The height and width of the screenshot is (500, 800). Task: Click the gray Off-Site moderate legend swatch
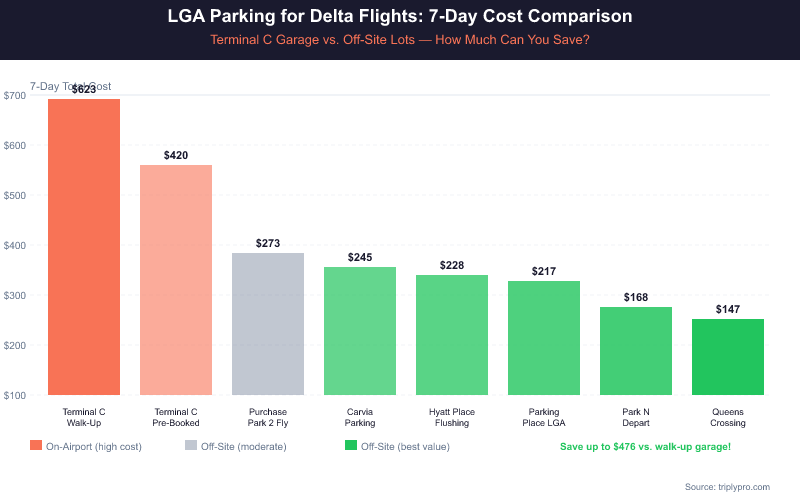pyautogui.click(x=191, y=446)
